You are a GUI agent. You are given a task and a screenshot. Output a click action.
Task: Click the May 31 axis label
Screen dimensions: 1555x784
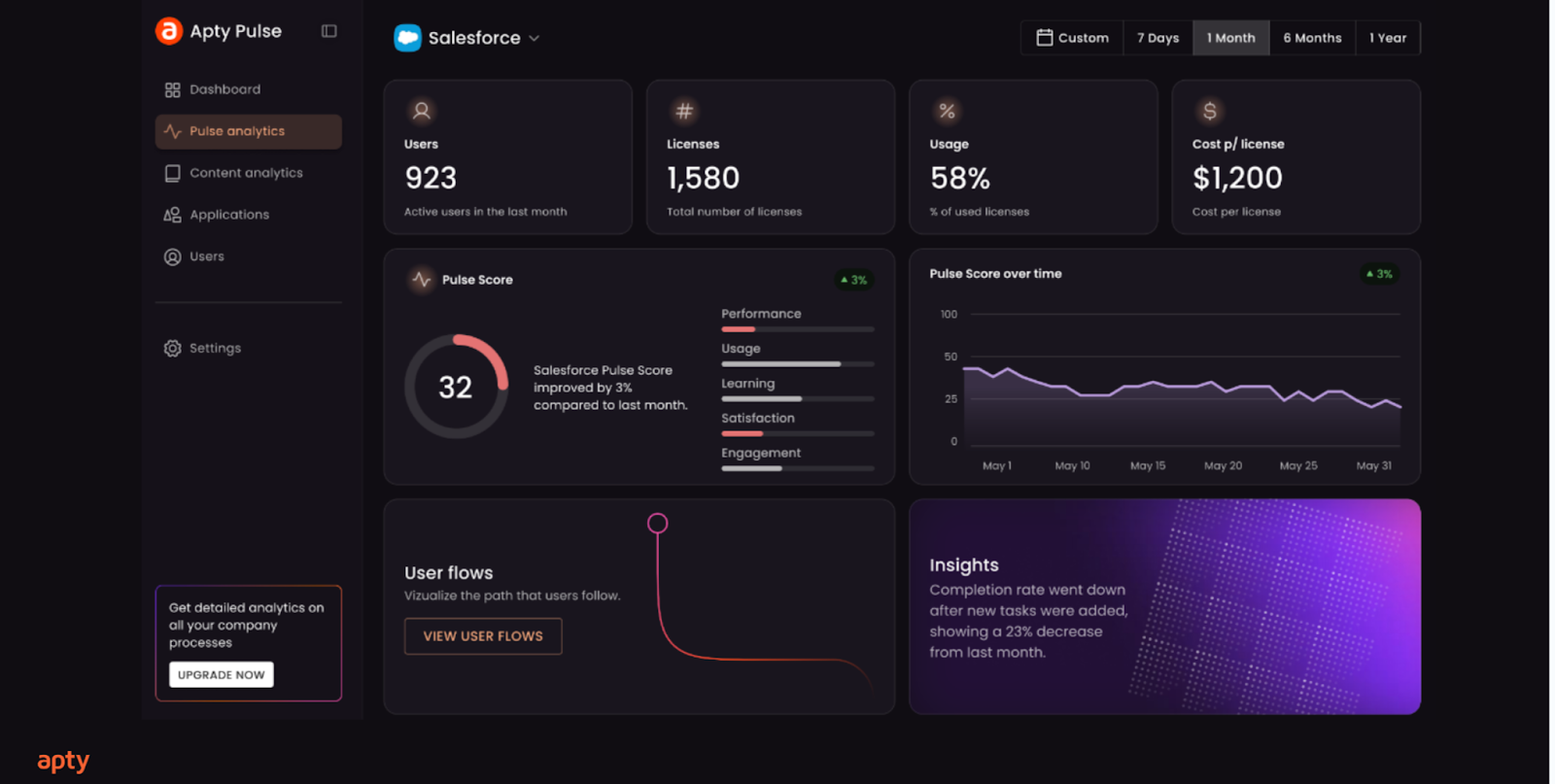[1374, 466]
